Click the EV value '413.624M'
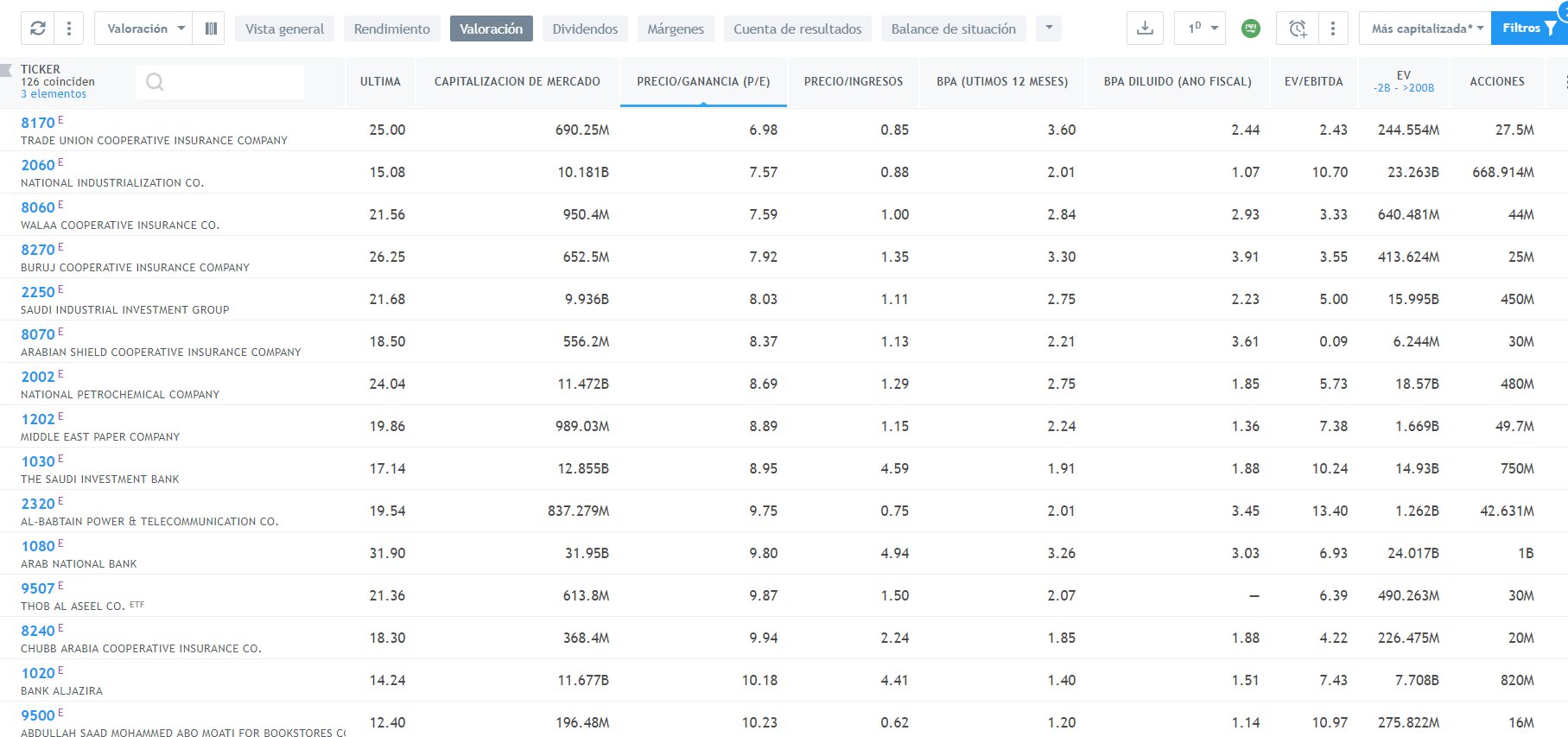1568x737 pixels. pos(1408,257)
